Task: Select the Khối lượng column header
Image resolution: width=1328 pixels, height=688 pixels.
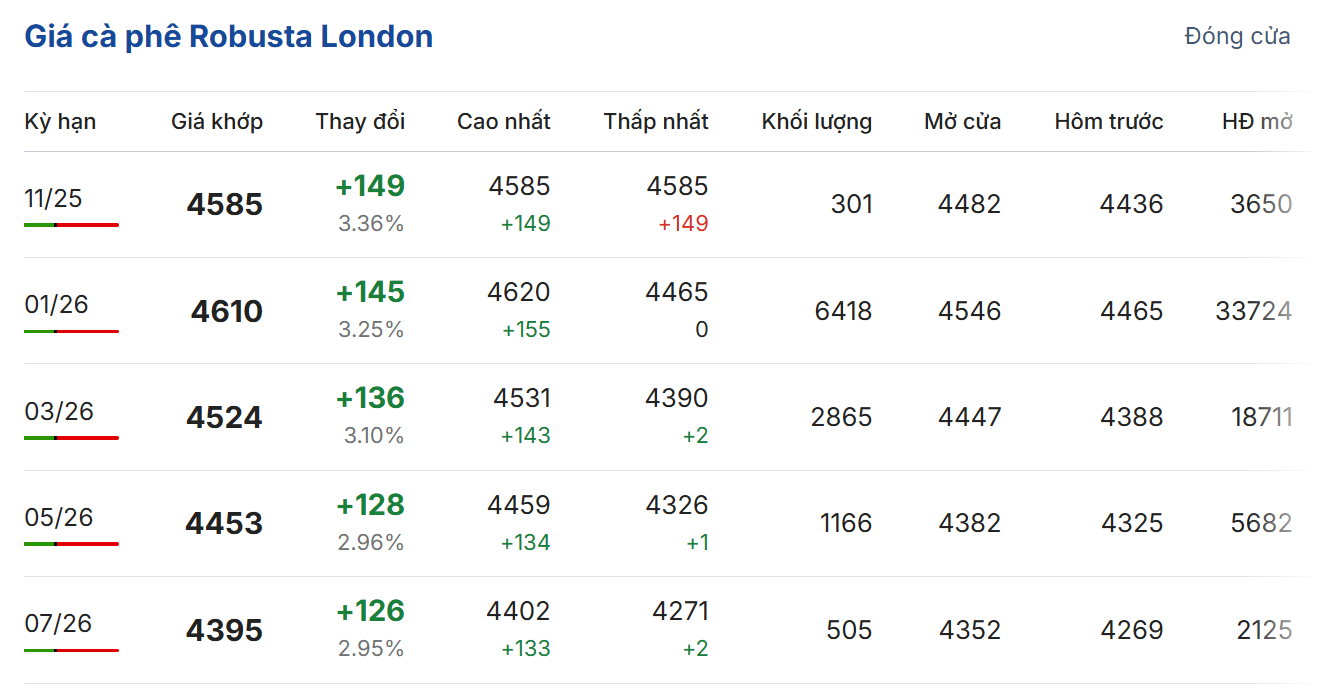Action: coord(816,122)
